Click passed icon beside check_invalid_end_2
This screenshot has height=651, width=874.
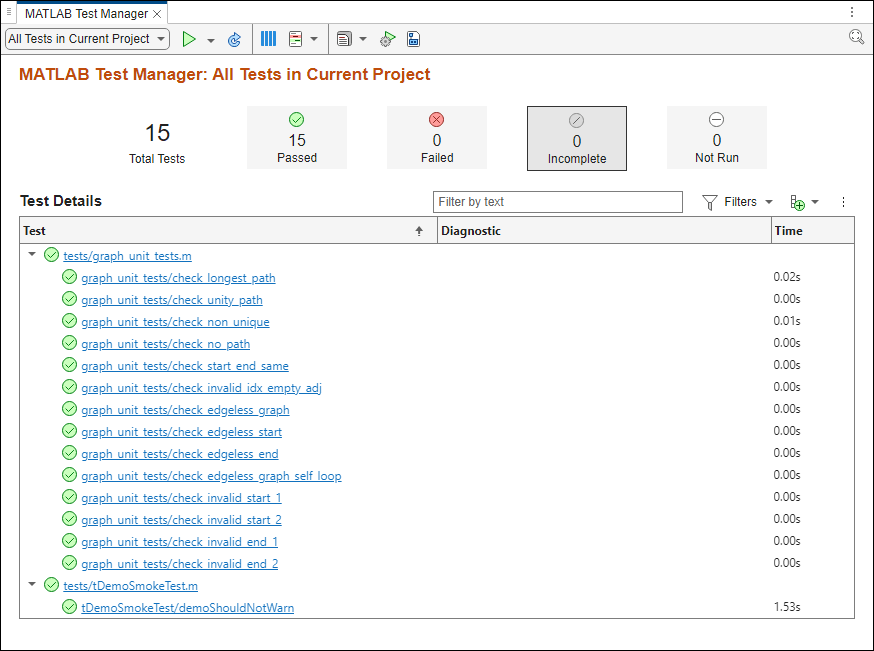pos(69,562)
